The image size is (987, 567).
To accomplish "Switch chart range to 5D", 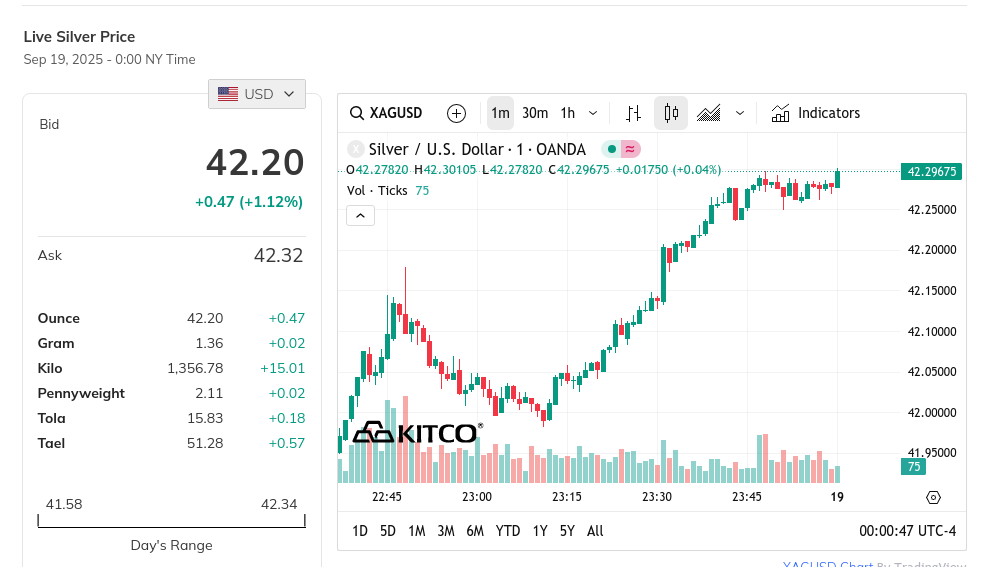I will coord(388,531).
